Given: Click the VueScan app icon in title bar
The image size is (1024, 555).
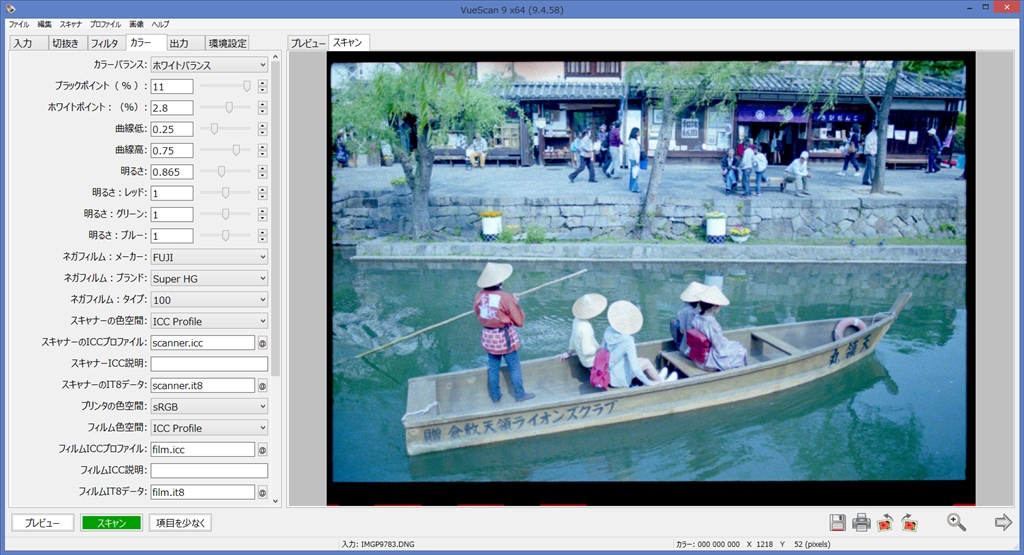Looking at the screenshot, I should [10, 9].
